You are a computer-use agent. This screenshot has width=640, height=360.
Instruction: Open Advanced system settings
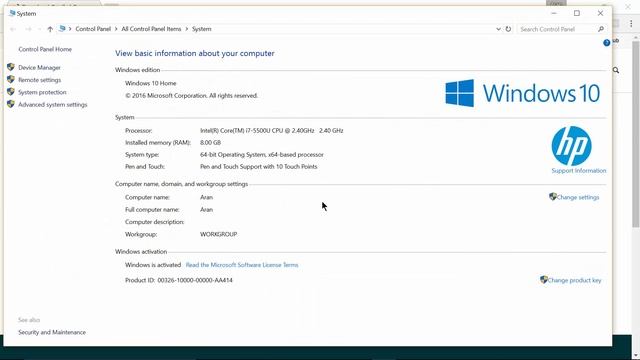(x=53, y=104)
